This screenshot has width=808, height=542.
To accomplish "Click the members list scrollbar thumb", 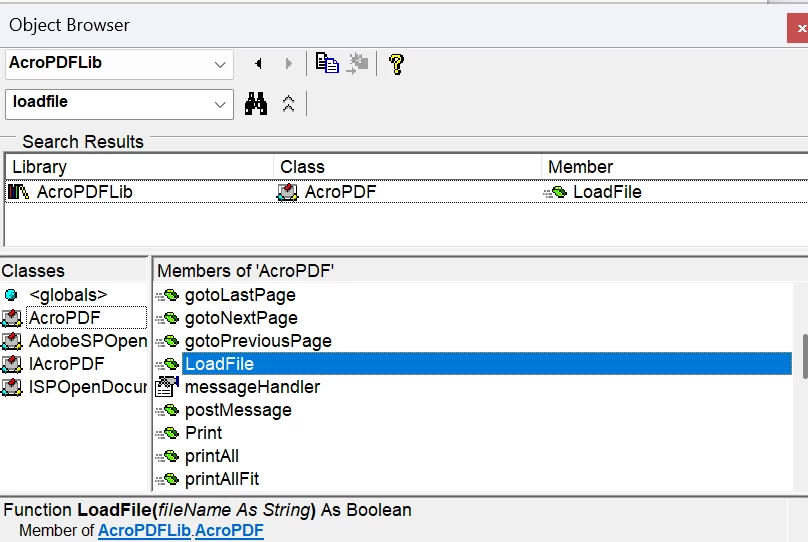I will (x=805, y=357).
